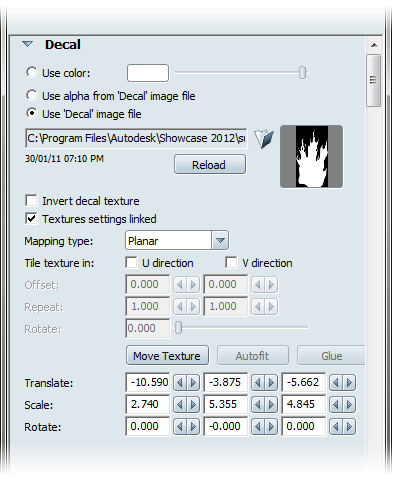The width and height of the screenshot is (393, 479).
Task: Collapse the Decal section triangle
Action: pyautogui.click(x=27, y=44)
